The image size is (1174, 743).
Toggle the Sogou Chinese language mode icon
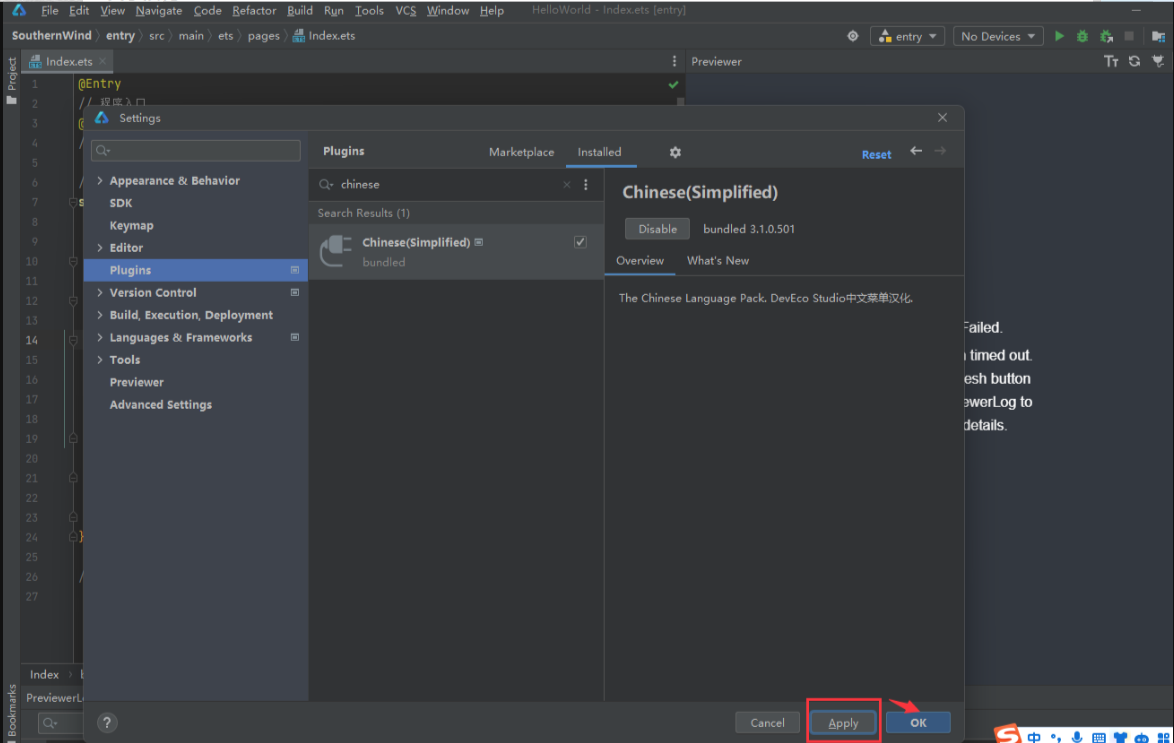pos(1034,737)
